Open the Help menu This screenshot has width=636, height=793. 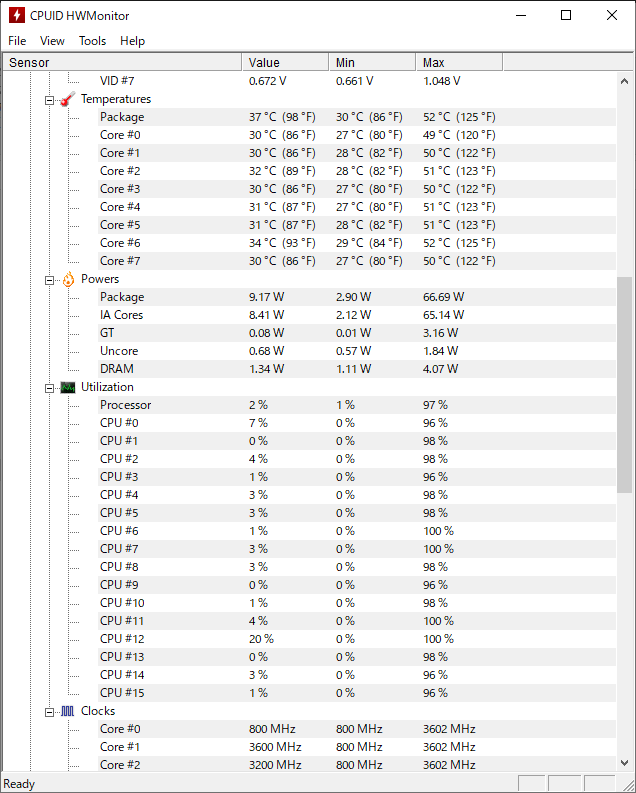(132, 41)
